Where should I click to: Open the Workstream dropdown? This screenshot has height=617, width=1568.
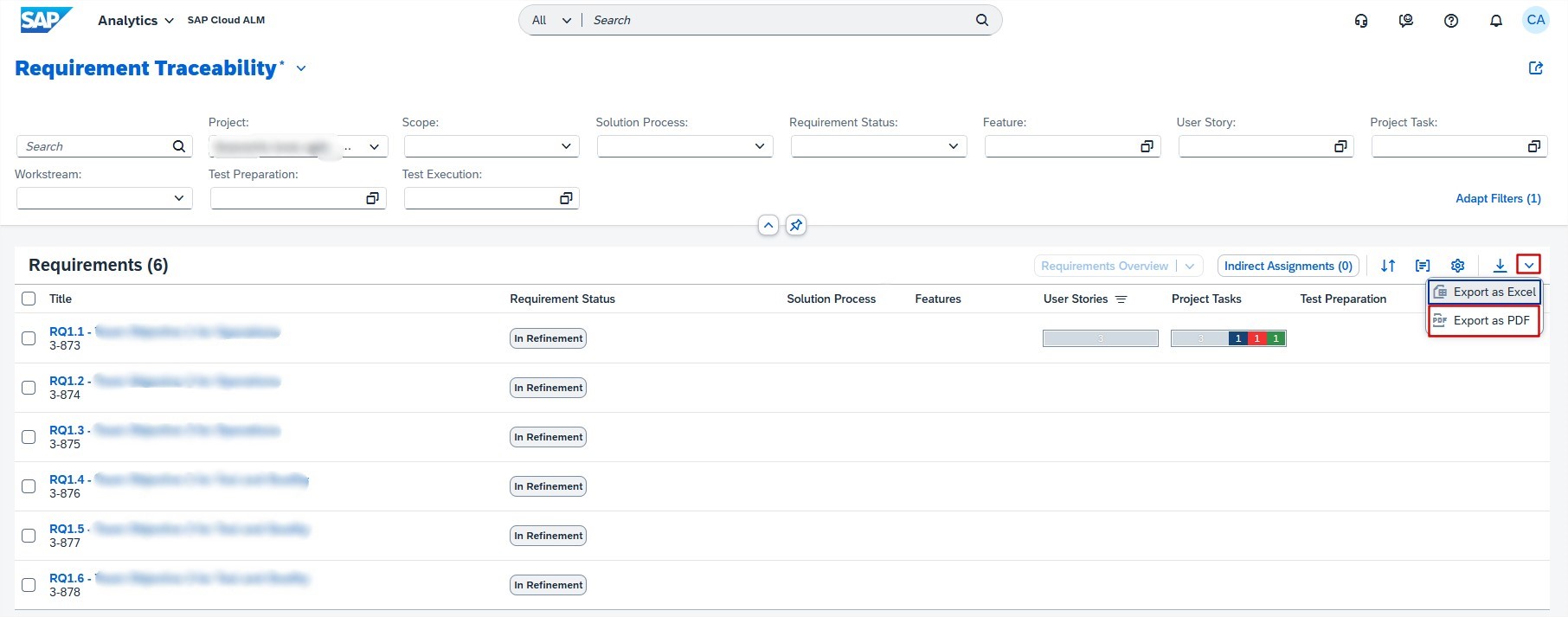(178, 198)
